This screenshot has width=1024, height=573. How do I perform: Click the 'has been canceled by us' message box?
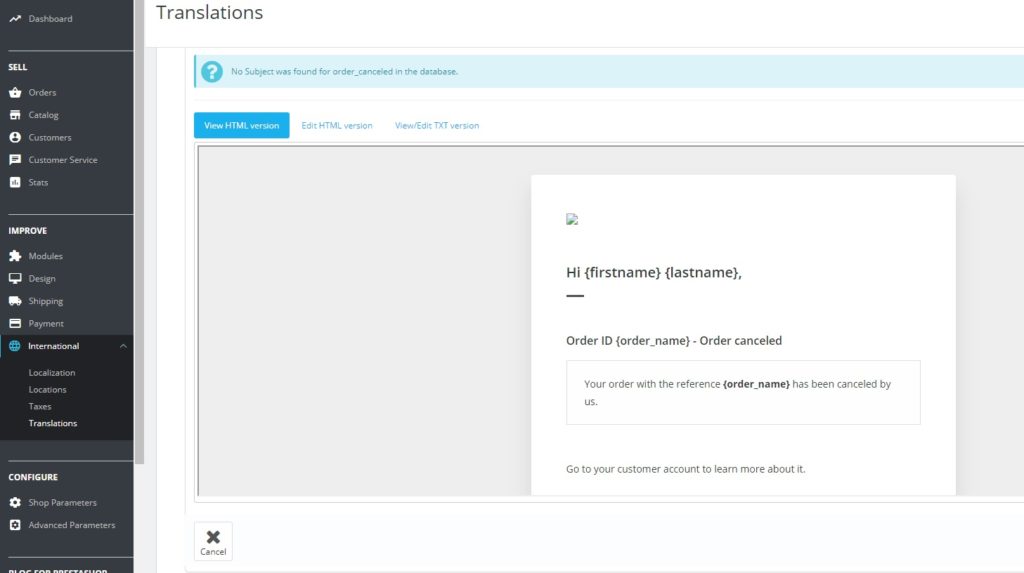[743, 393]
